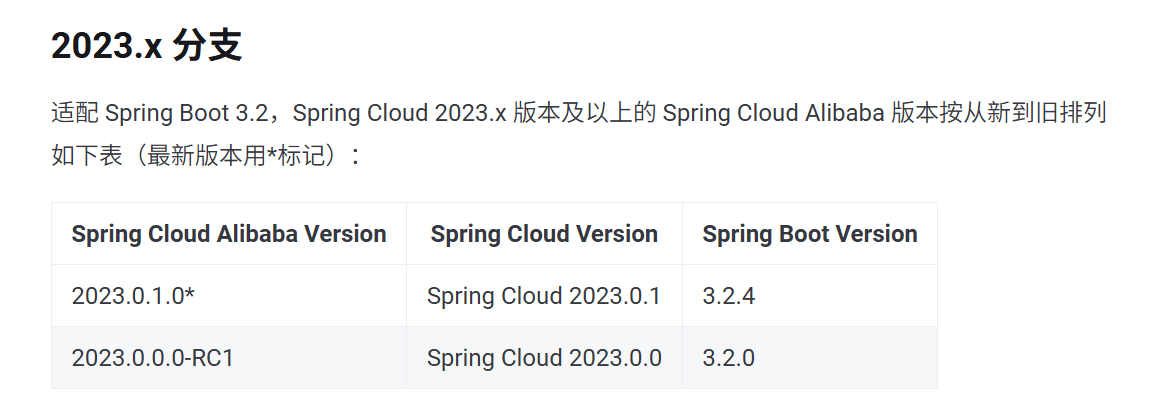
Task: Click the "Spring Cloud 2023.0.1" table cell
Action: 543,296
